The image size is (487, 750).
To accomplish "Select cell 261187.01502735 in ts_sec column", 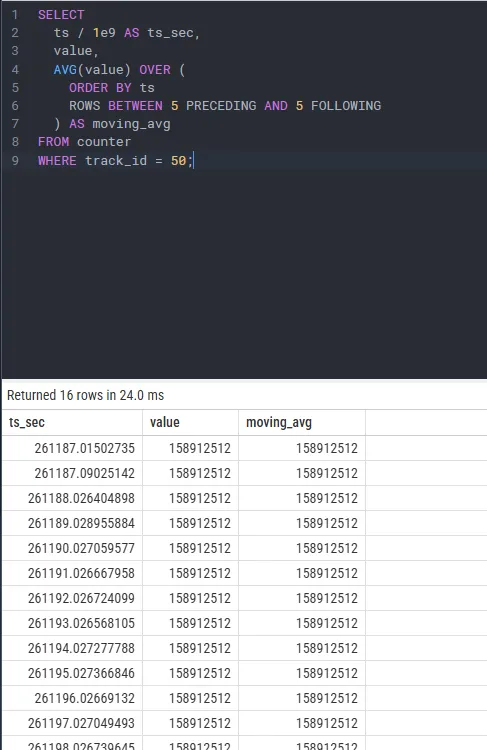I will pos(72,448).
